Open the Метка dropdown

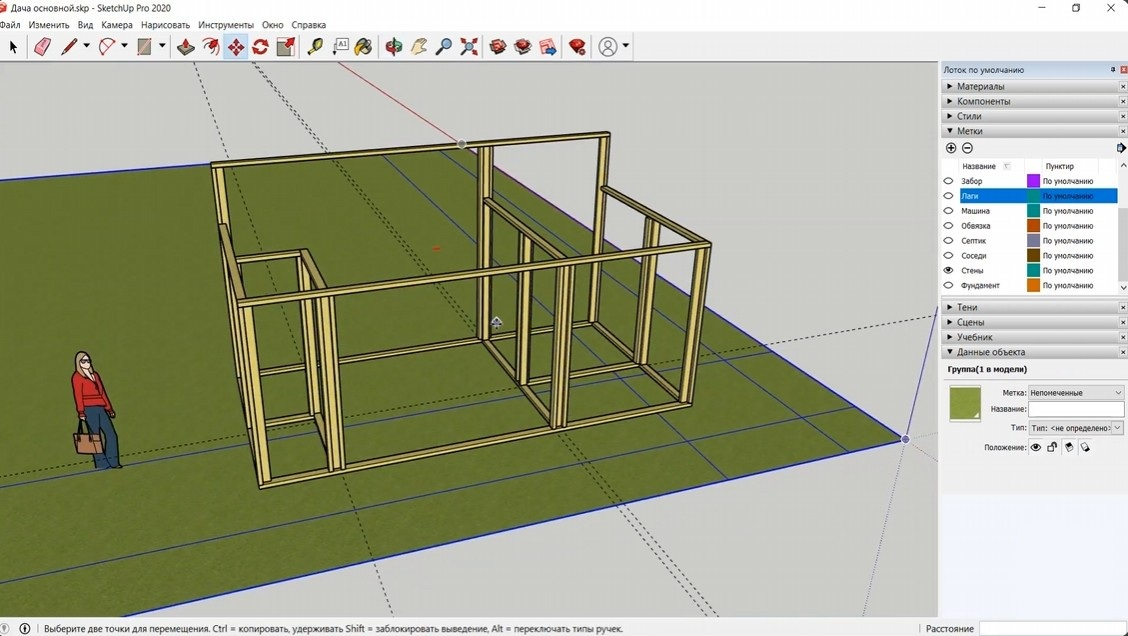tap(1075, 393)
